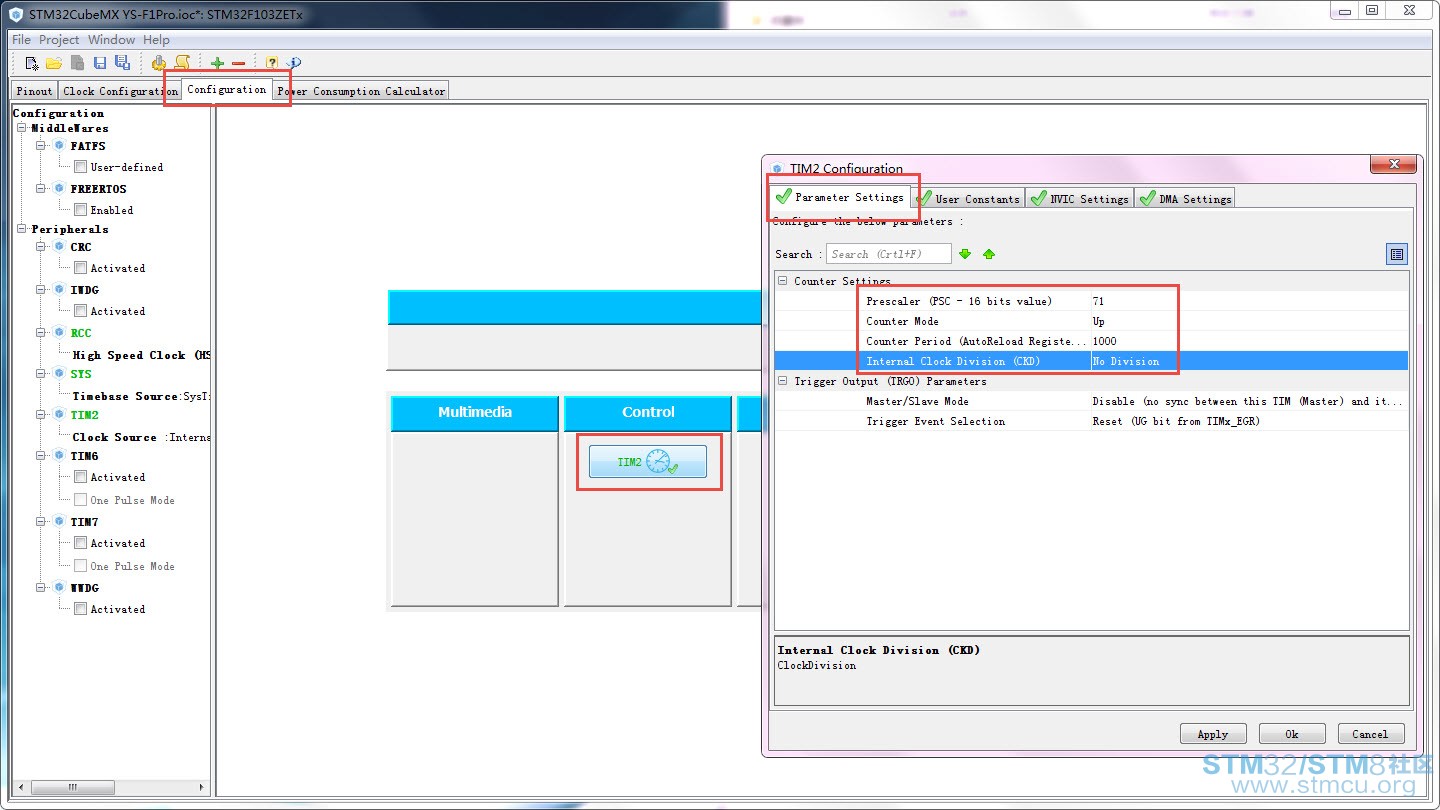Click the WWDG cube icon in tree
Viewport: 1440px width, 810px height.
coord(59,588)
